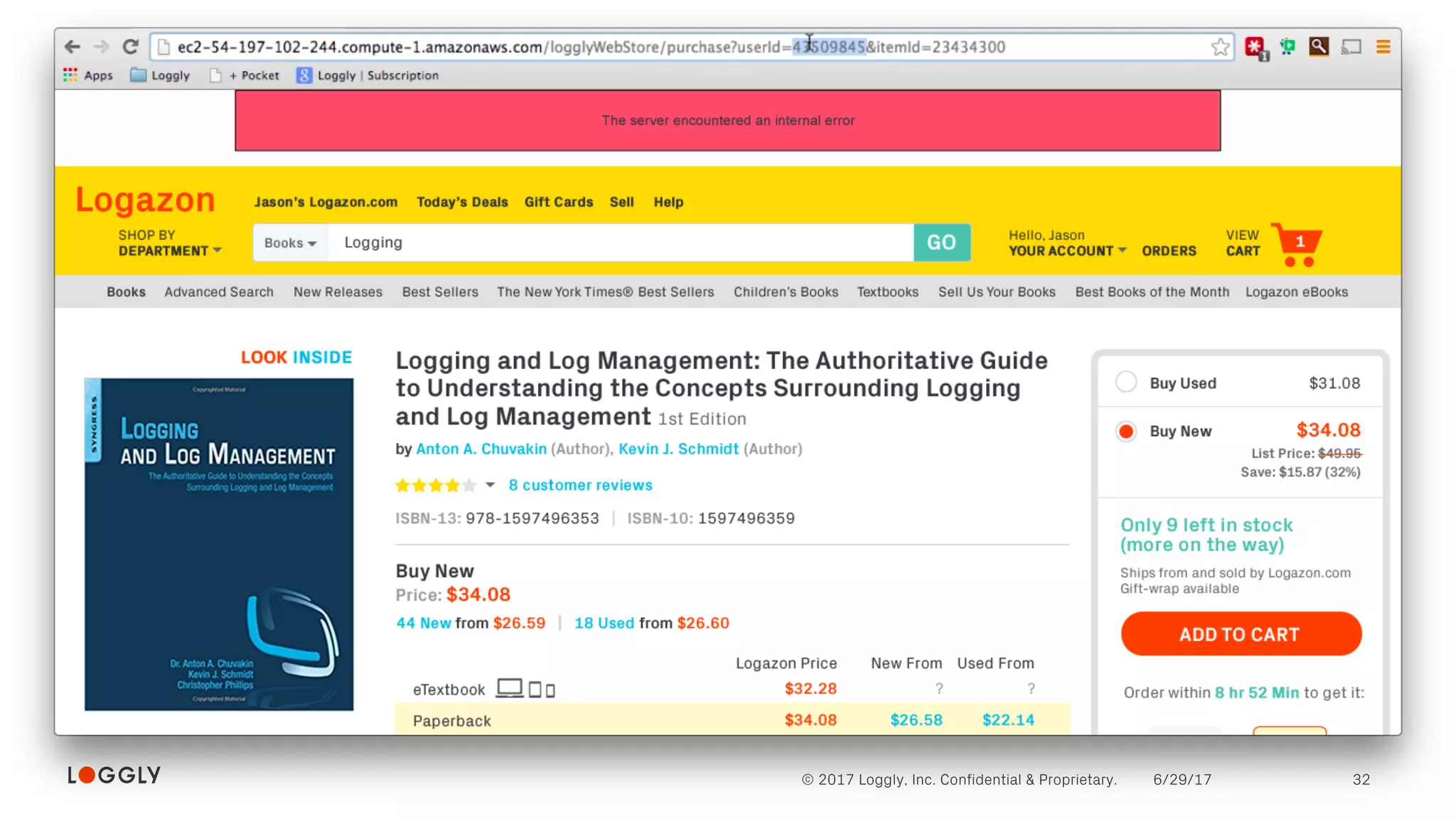Select the Buy Used radio option
1456x819 pixels.
[1126, 382]
